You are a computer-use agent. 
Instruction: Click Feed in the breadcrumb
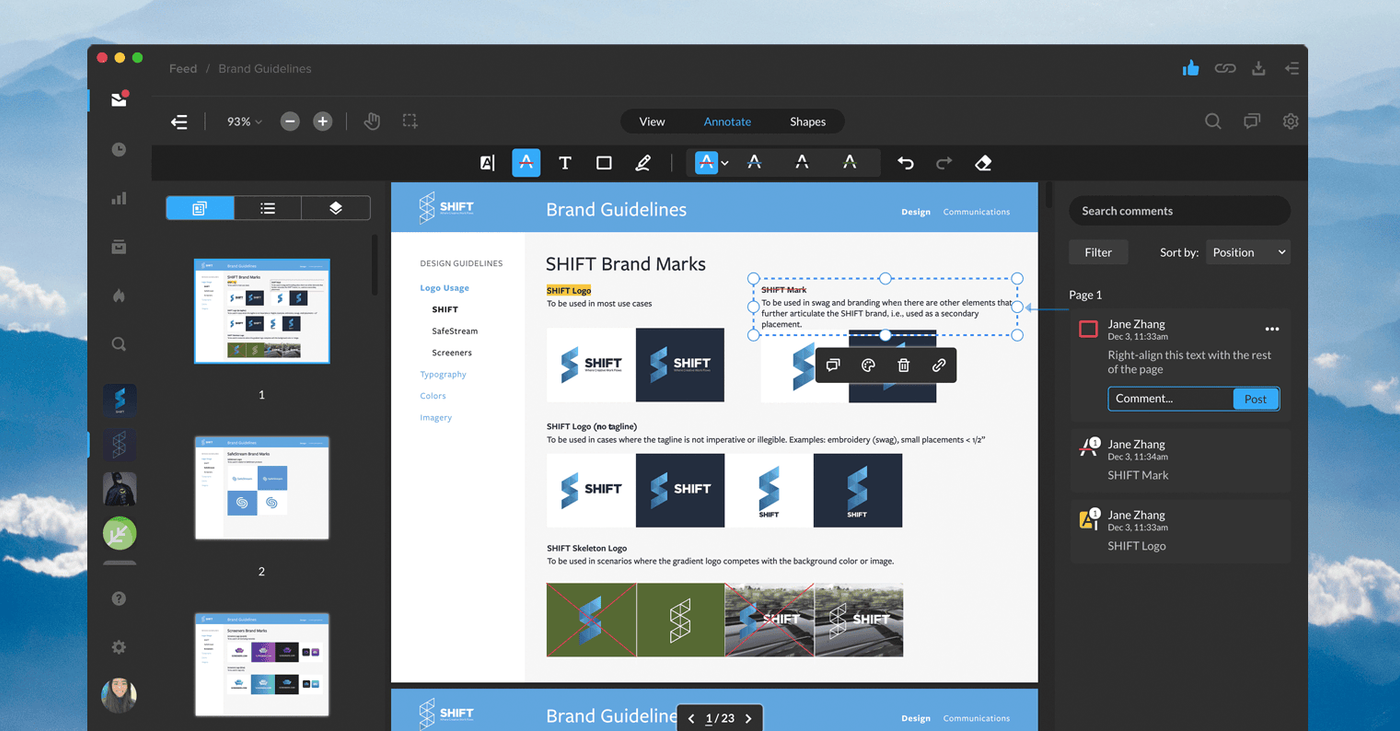[183, 69]
